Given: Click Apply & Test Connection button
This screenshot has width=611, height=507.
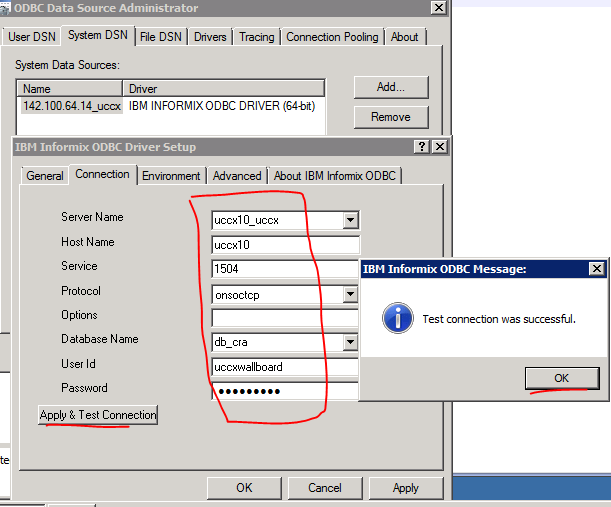Looking at the screenshot, I should (98, 415).
